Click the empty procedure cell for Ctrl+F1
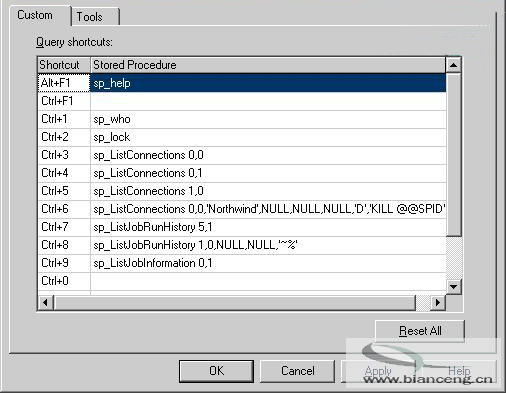The width and height of the screenshot is (506, 393). 268,101
